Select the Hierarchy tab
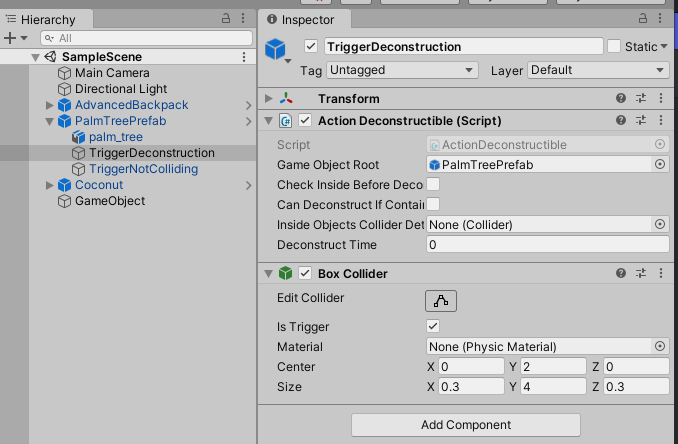The image size is (678, 444). click(45, 19)
